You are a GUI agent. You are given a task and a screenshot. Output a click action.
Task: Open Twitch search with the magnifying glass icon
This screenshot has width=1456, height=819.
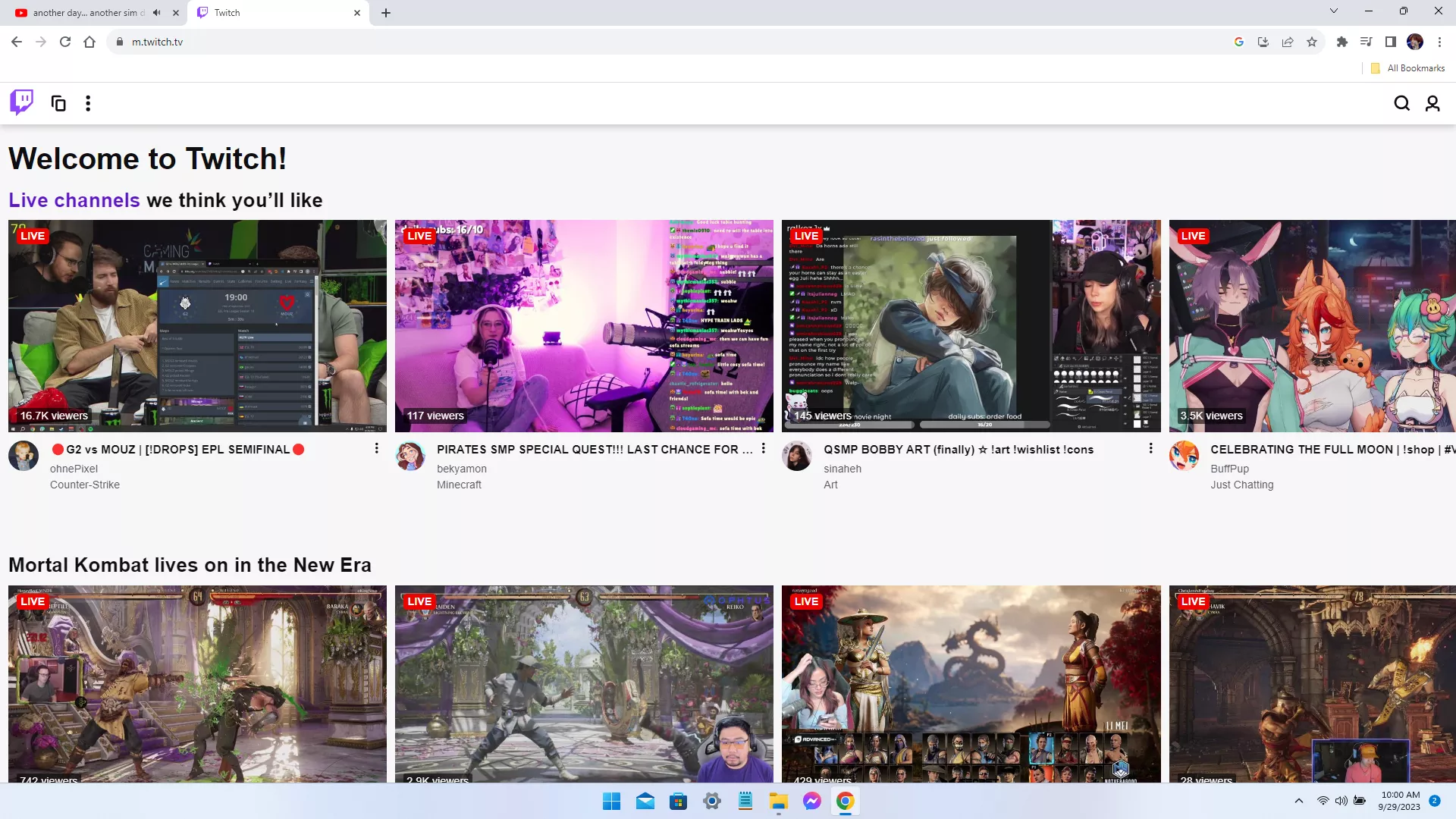click(x=1401, y=102)
